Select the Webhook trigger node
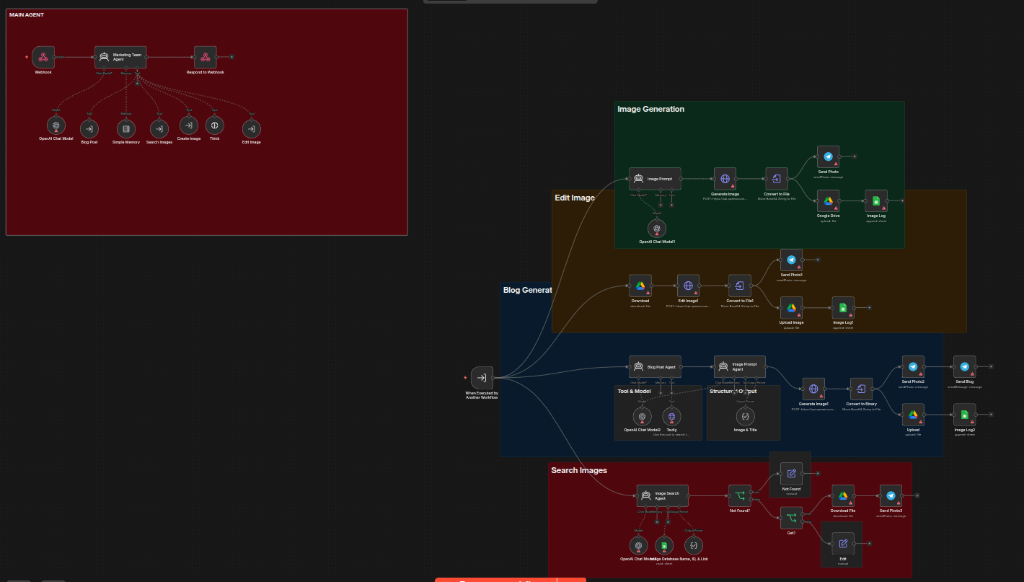 [x=43, y=57]
